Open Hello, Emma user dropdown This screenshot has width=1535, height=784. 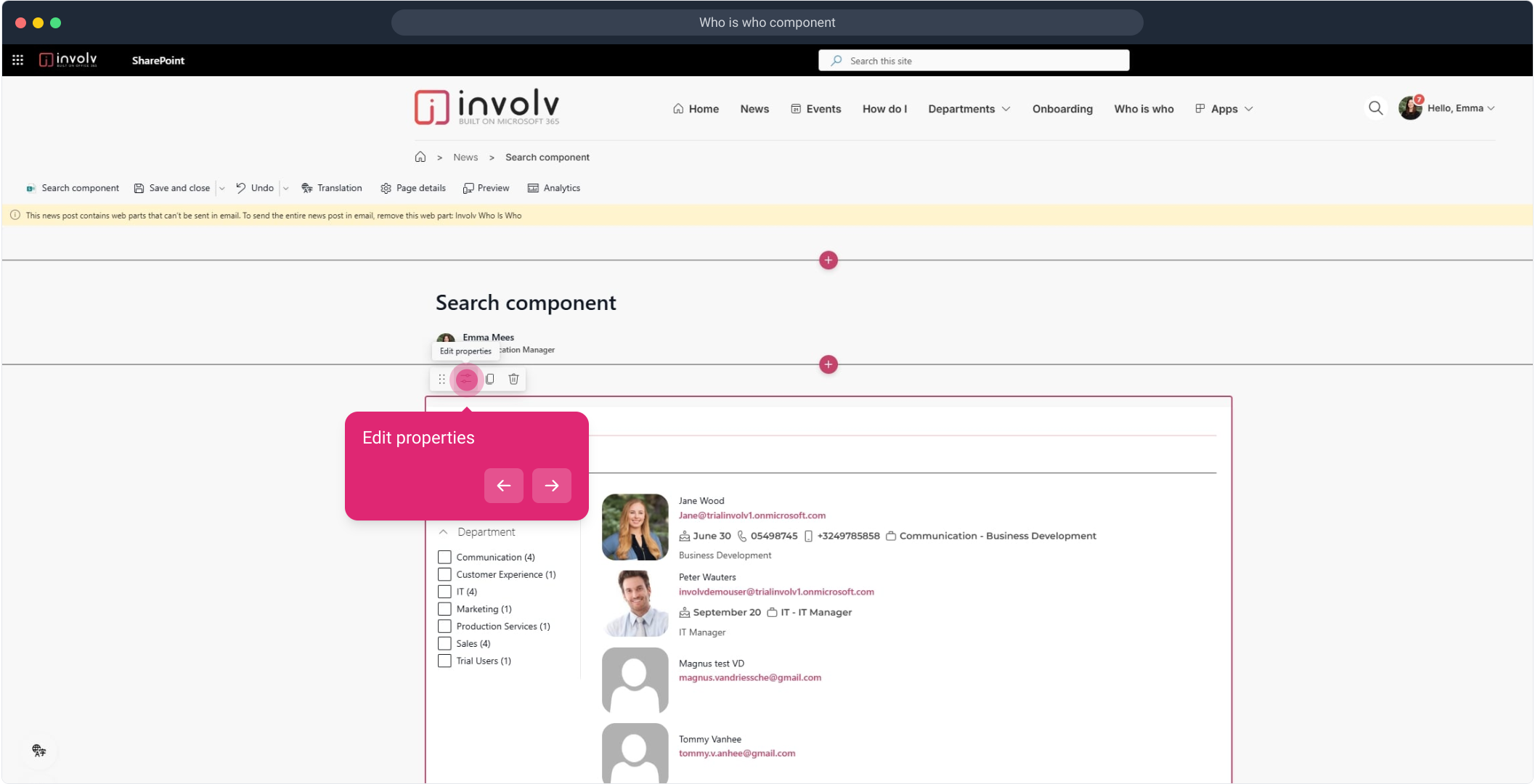click(1460, 108)
